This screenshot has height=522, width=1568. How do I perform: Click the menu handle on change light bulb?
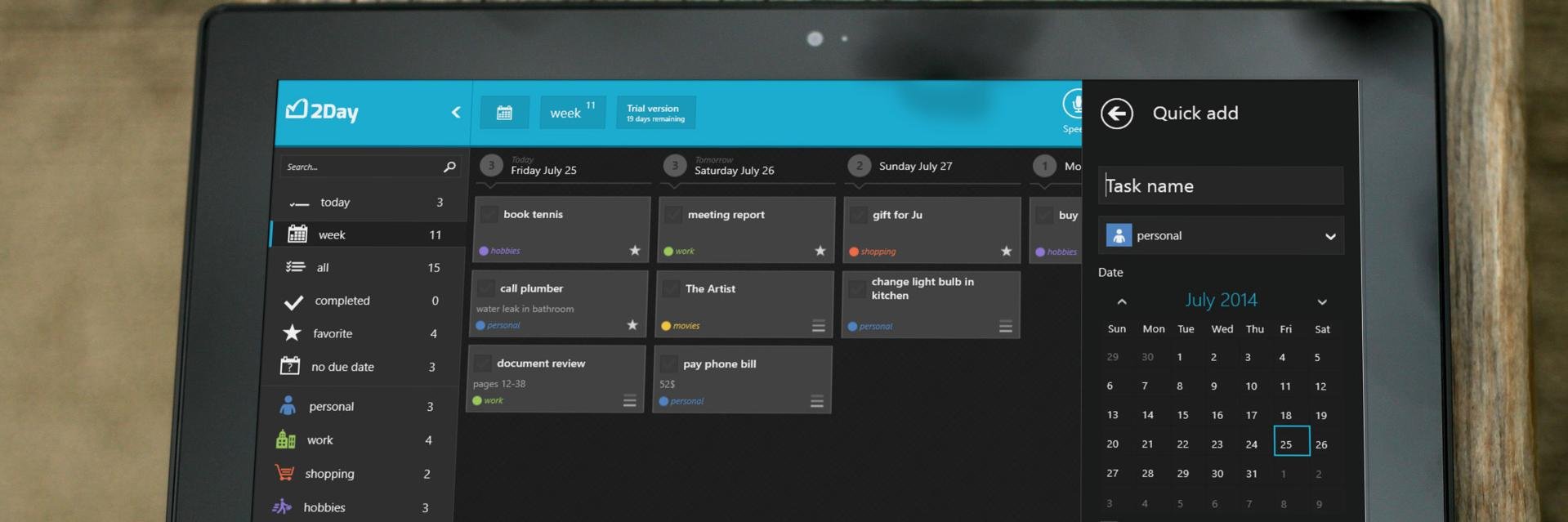[x=1006, y=327]
